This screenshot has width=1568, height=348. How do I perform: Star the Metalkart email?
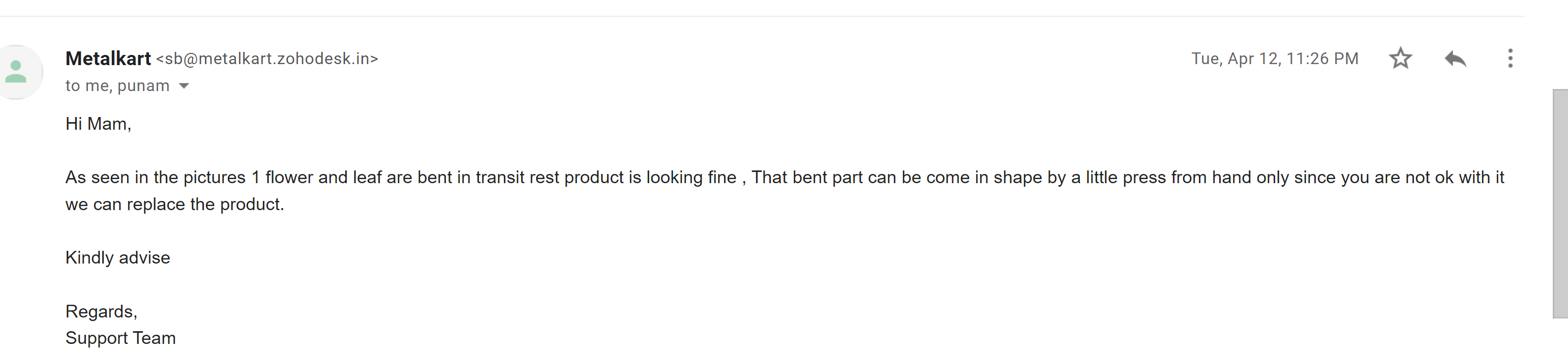[1400, 59]
